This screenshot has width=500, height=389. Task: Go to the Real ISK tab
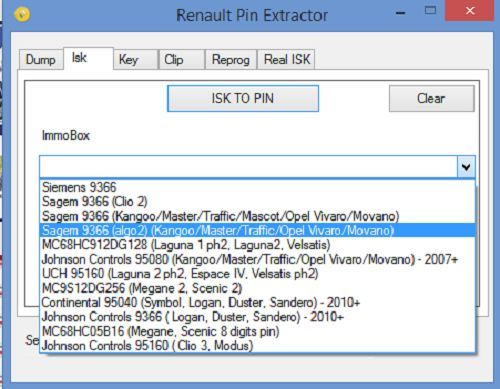[x=287, y=60]
